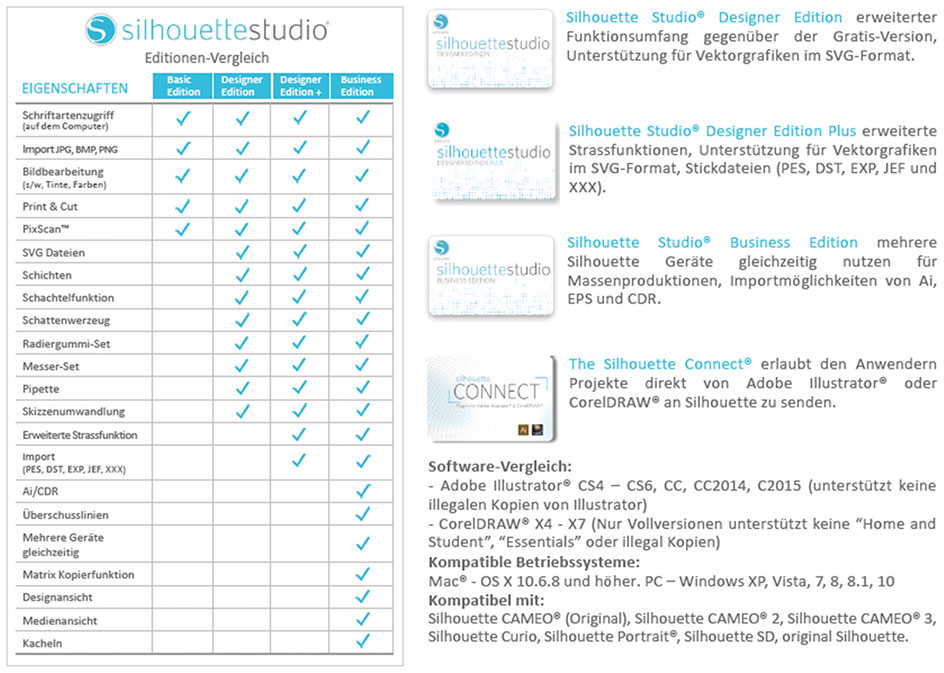The width and height of the screenshot is (944, 673).
Task: Click the Überschusslinien row label
Action: pos(65,515)
